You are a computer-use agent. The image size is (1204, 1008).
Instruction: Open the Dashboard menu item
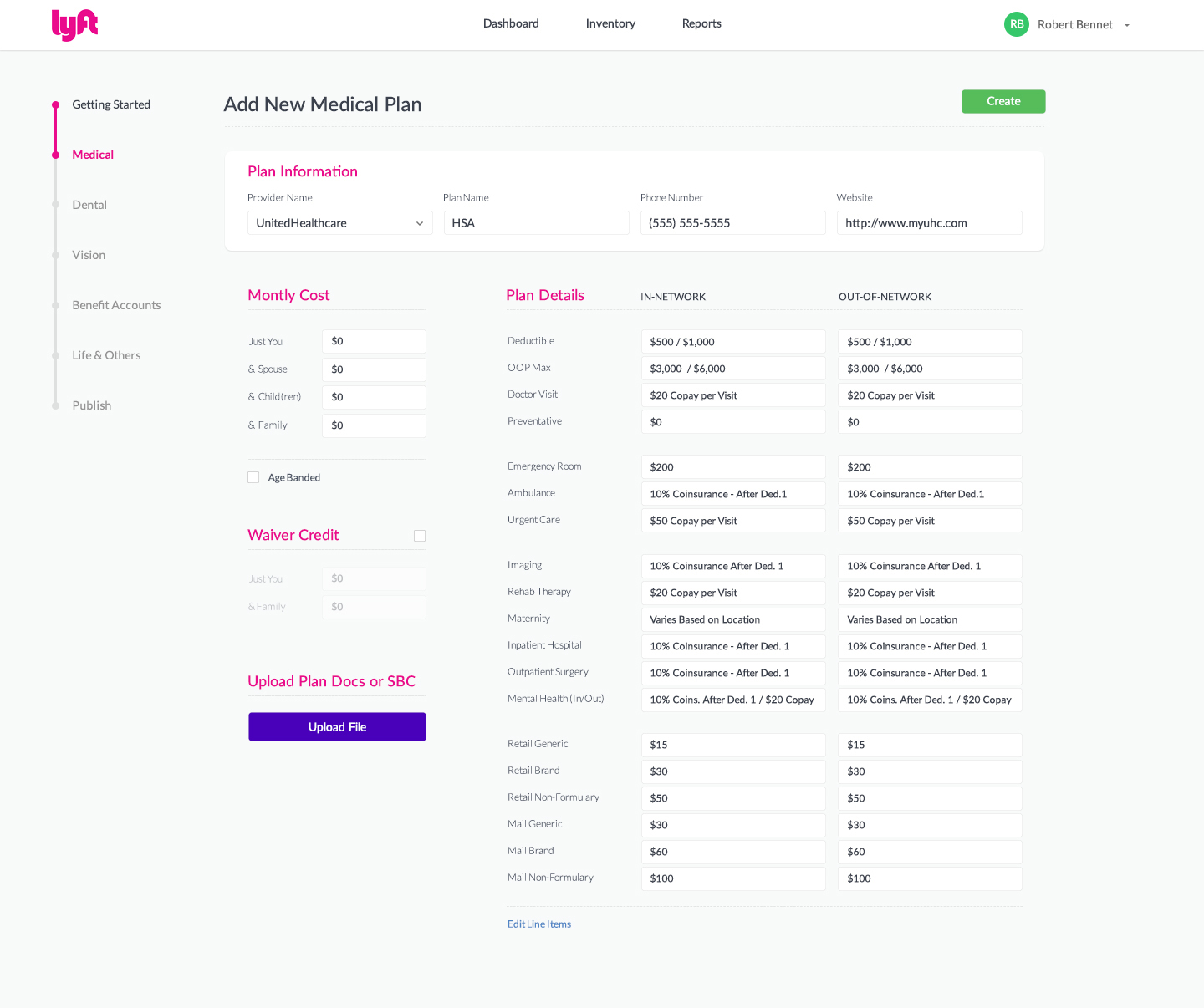click(x=511, y=23)
